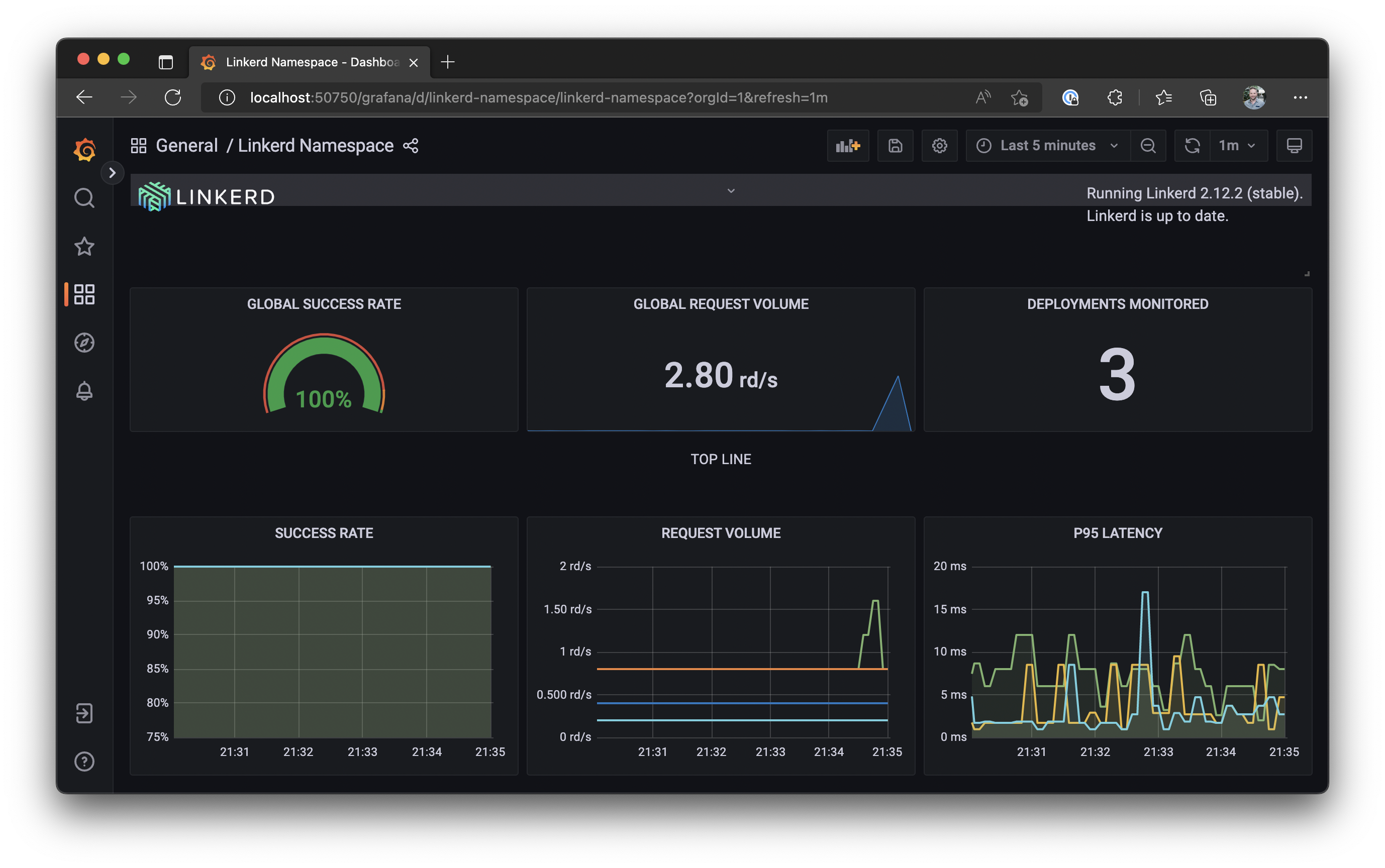The height and width of the screenshot is (868, 1385).
Task: Click the 100% success rate gauge
Action: pyautogui.click(x=324, y=374)
